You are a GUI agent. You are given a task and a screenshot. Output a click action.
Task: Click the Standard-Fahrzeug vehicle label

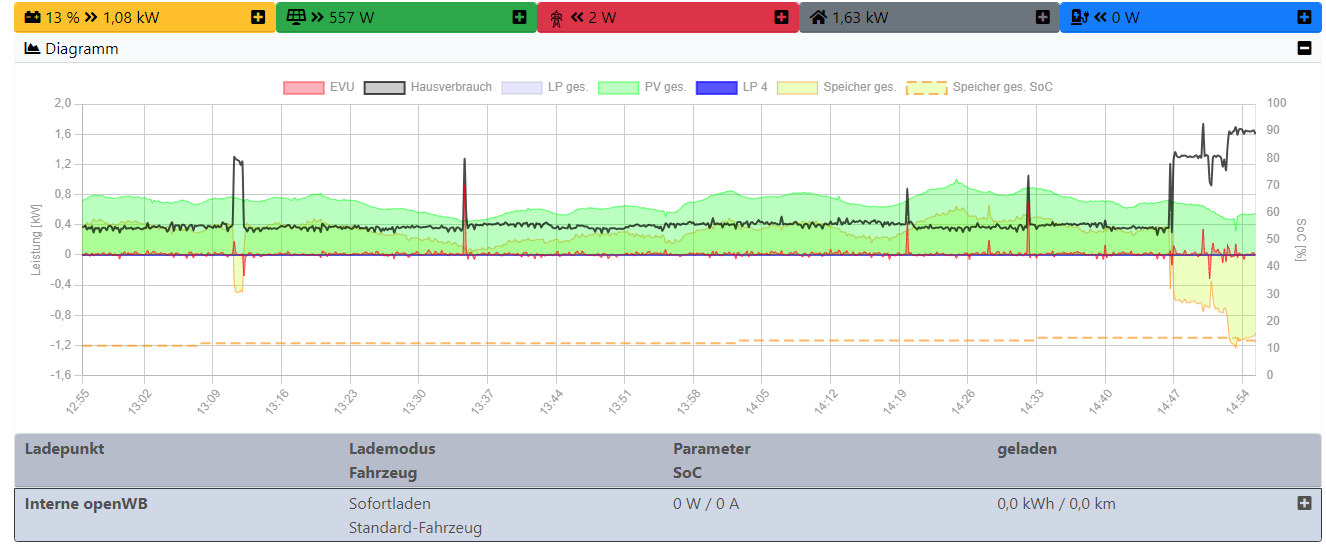(415, 527)
